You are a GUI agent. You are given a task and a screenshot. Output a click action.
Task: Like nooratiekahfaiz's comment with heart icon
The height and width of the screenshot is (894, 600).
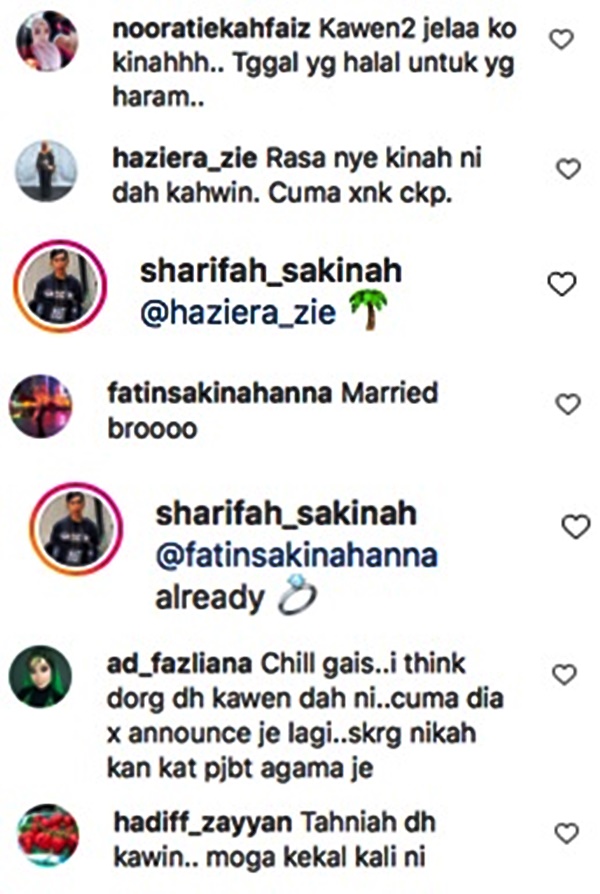pos(561,39)
